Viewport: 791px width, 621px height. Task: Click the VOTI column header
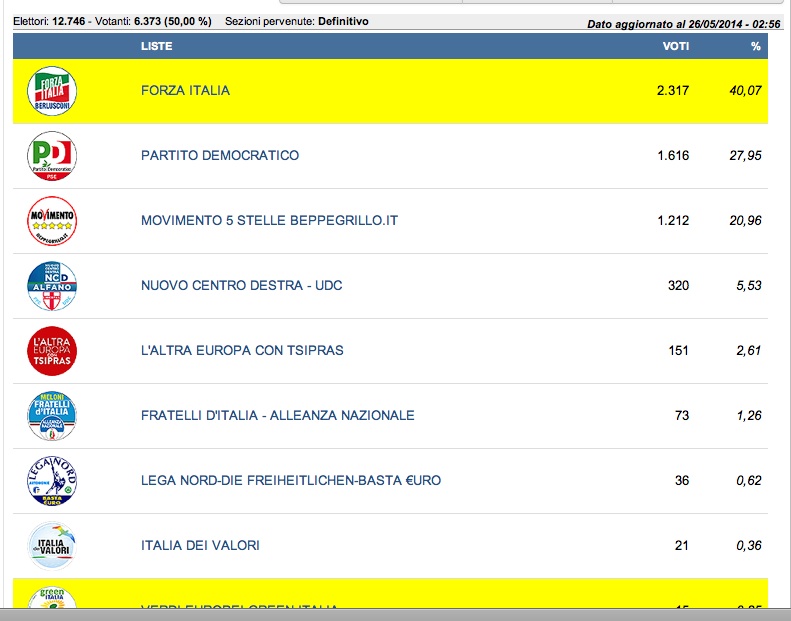[675, 46]
